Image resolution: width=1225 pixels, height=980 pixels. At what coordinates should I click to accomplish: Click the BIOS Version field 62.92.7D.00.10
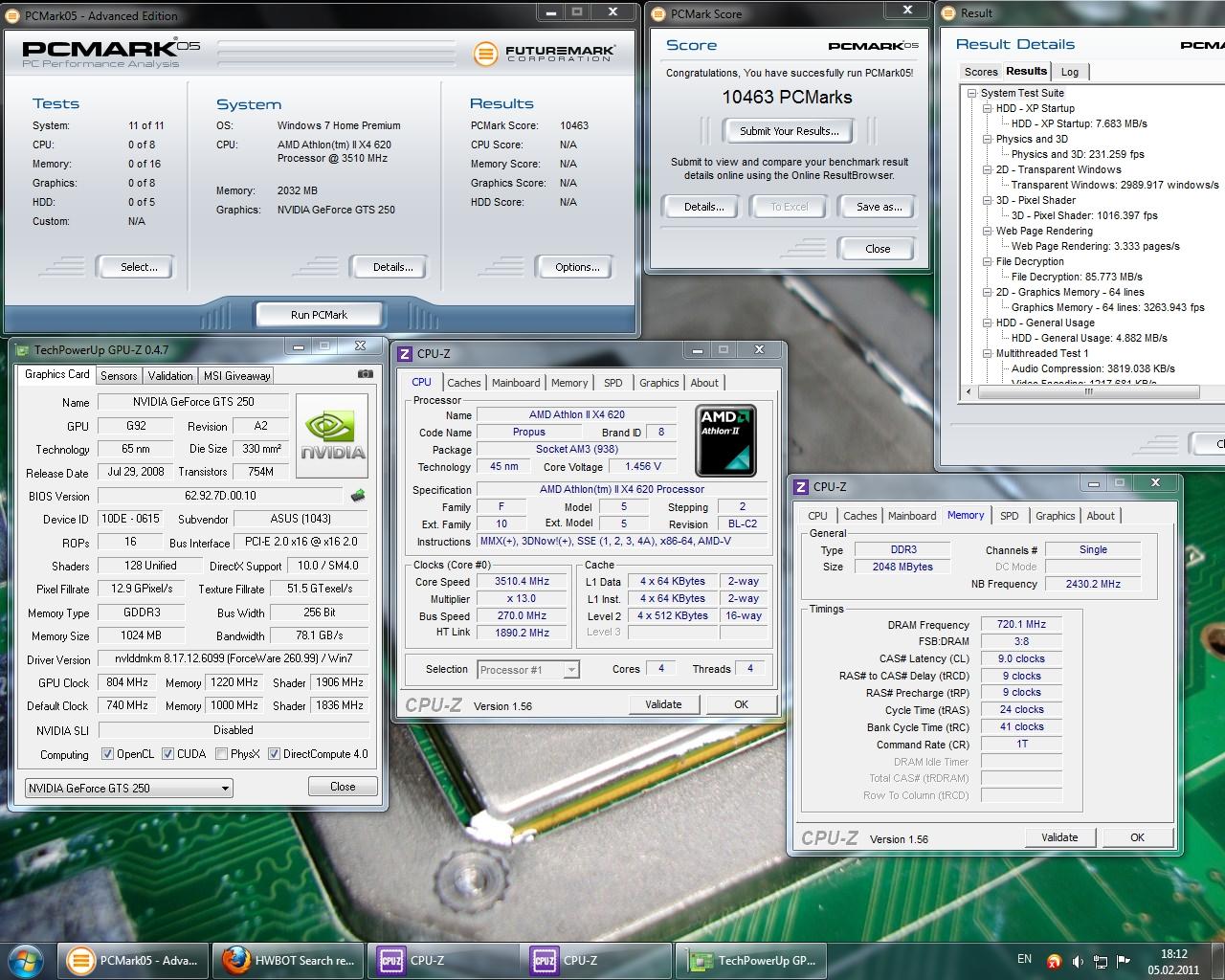point(220,496)
